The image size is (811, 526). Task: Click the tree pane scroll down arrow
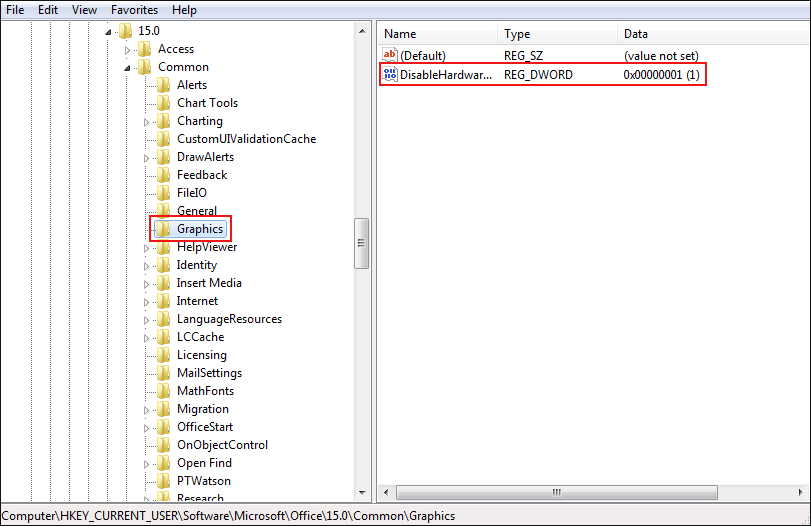coord(362,493)
